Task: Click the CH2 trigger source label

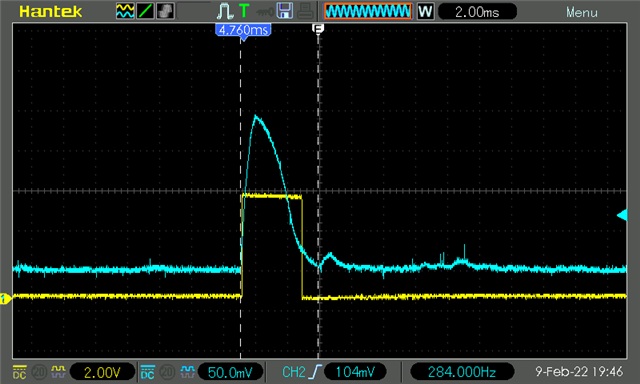Action: tap(293, 372)
